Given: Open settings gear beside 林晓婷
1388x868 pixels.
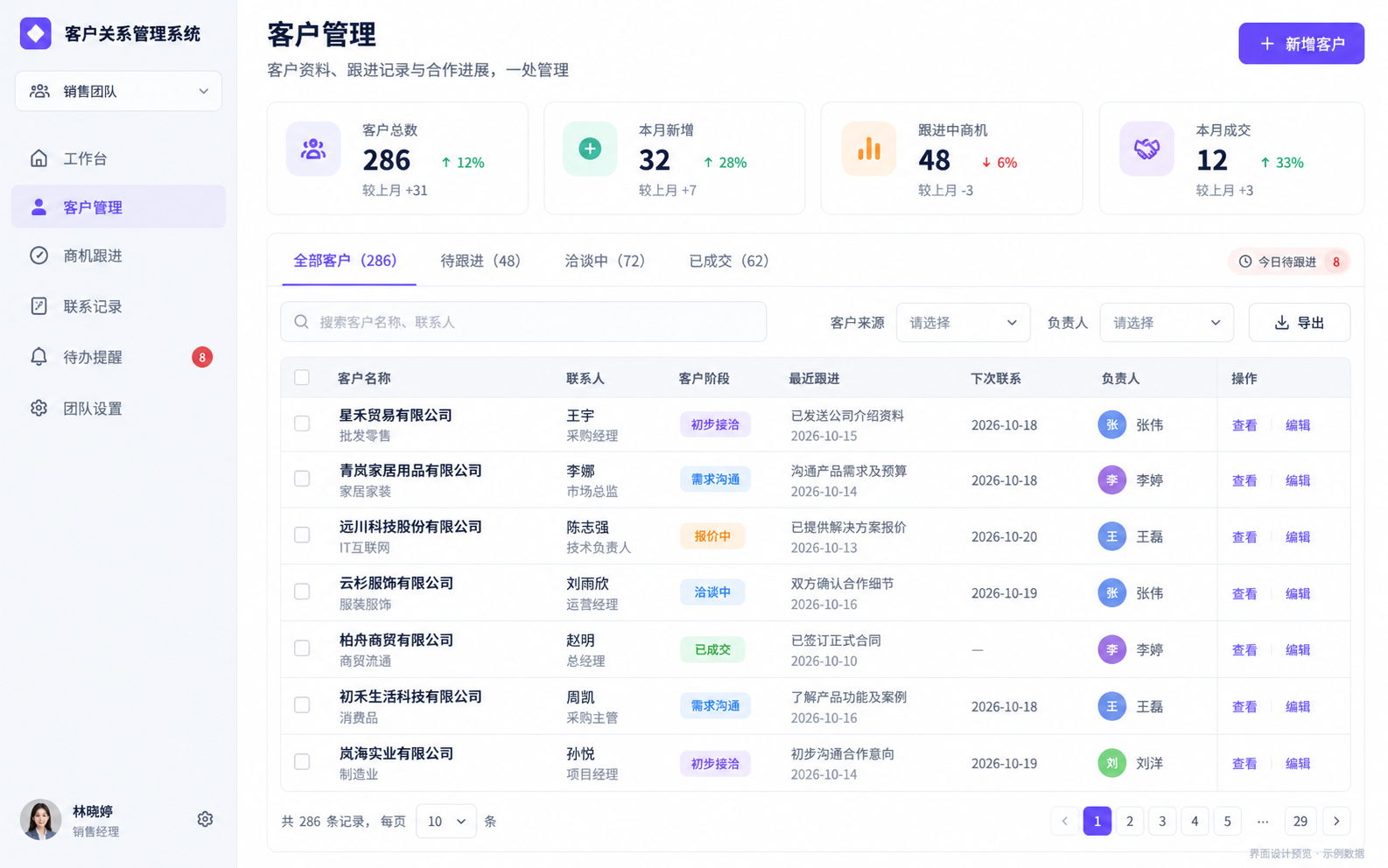Looking at the screenshot, I should [205, 819].
